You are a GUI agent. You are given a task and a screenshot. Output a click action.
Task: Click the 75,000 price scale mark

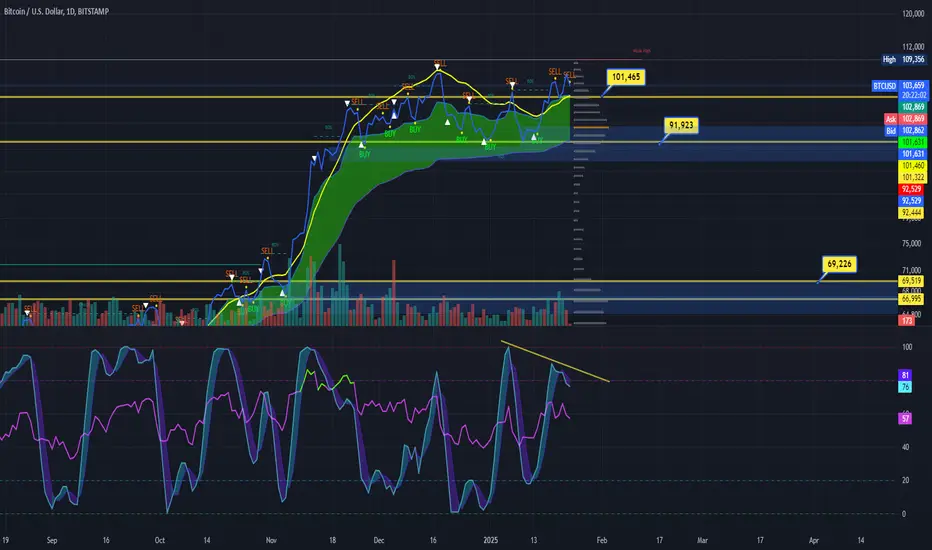[911, 243]
